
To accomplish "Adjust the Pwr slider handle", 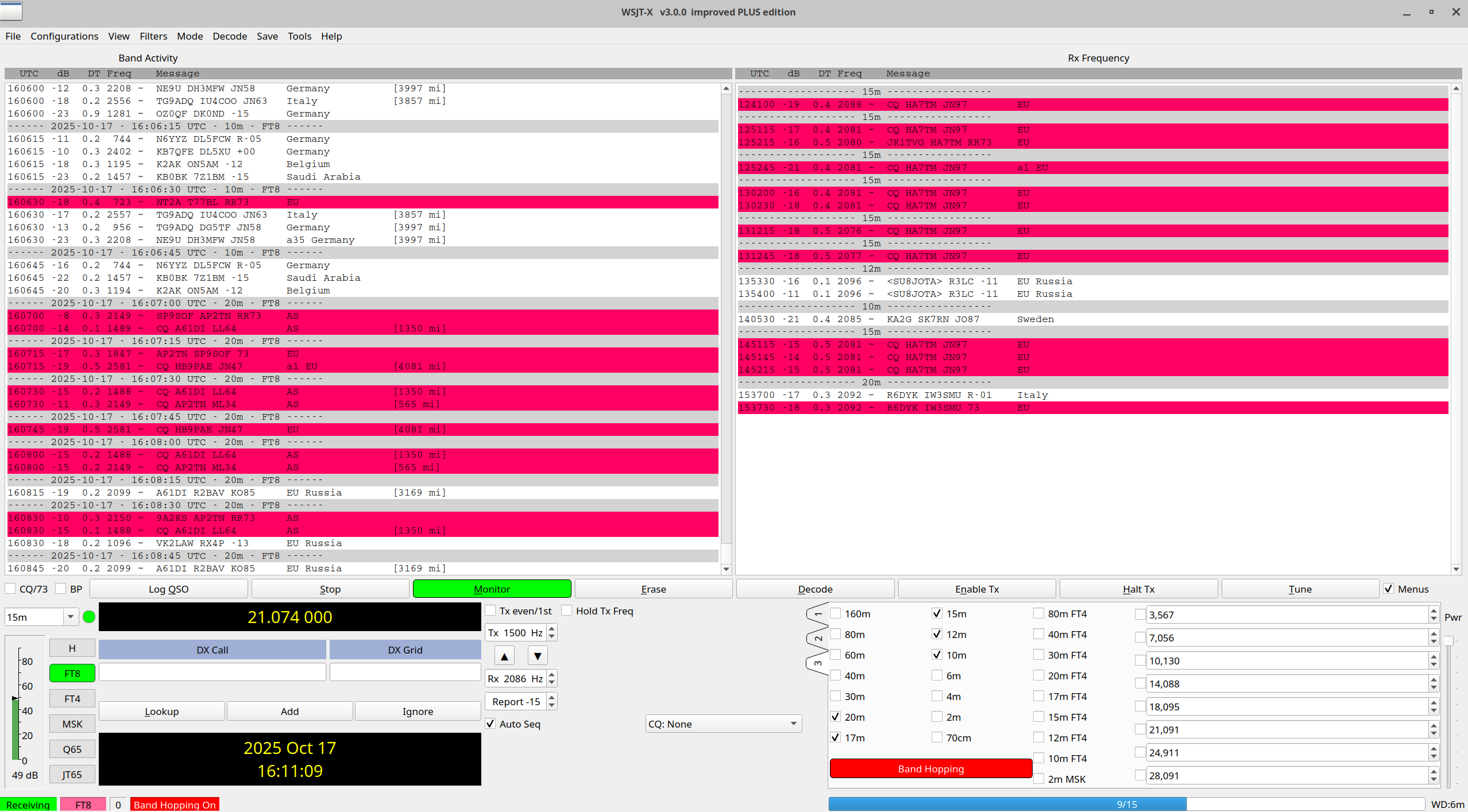I will pyautogui.click(x=1448, y=641).
